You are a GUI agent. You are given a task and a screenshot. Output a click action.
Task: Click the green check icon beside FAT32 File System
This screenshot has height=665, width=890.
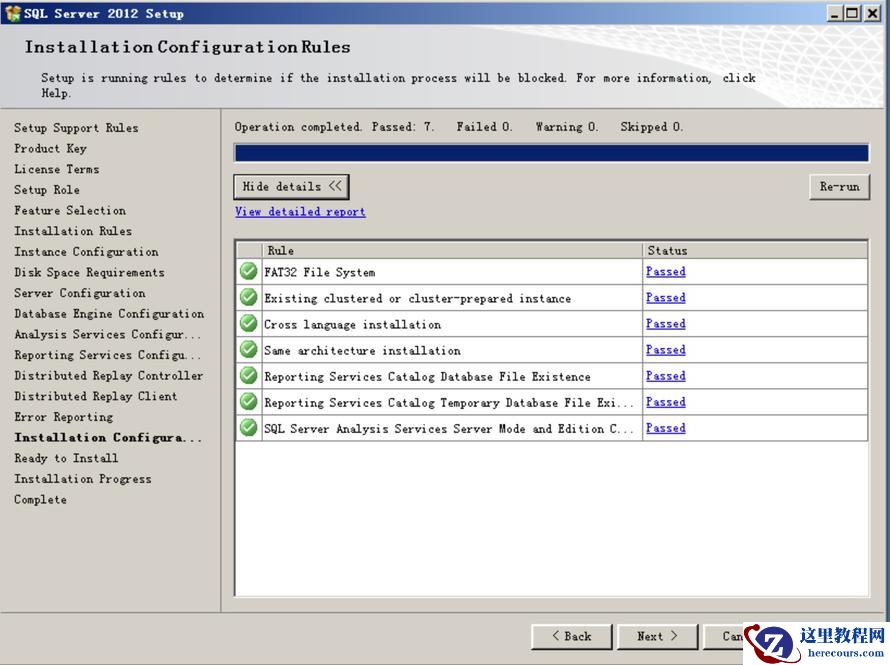pos(248,272)
